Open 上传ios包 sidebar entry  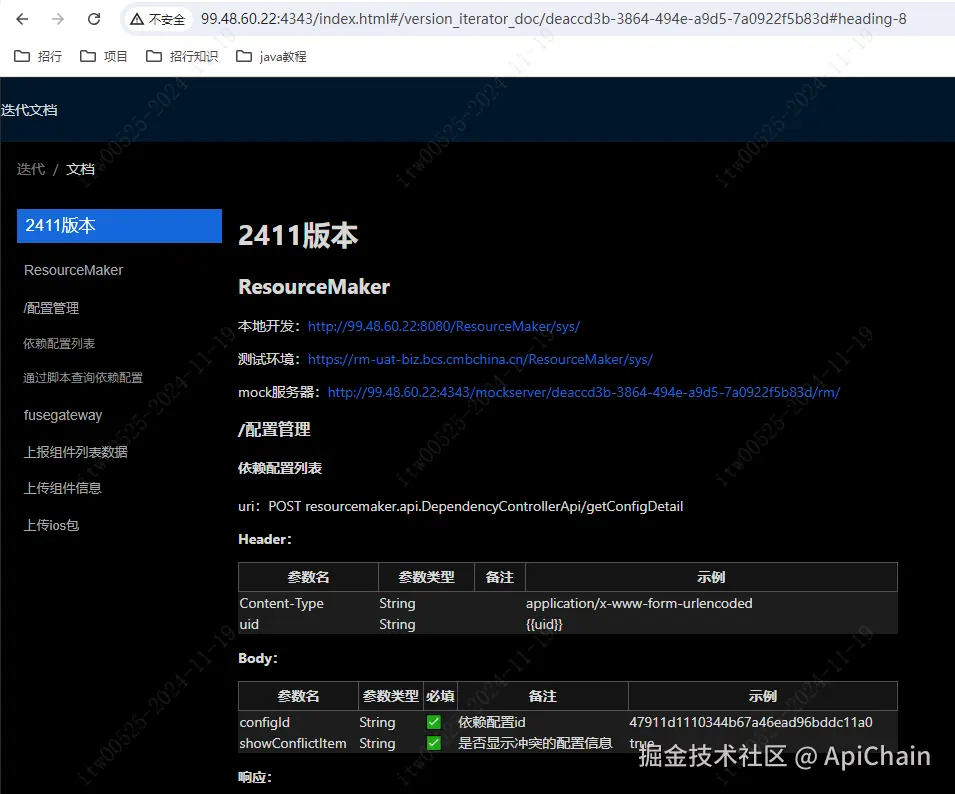(51, 525)
